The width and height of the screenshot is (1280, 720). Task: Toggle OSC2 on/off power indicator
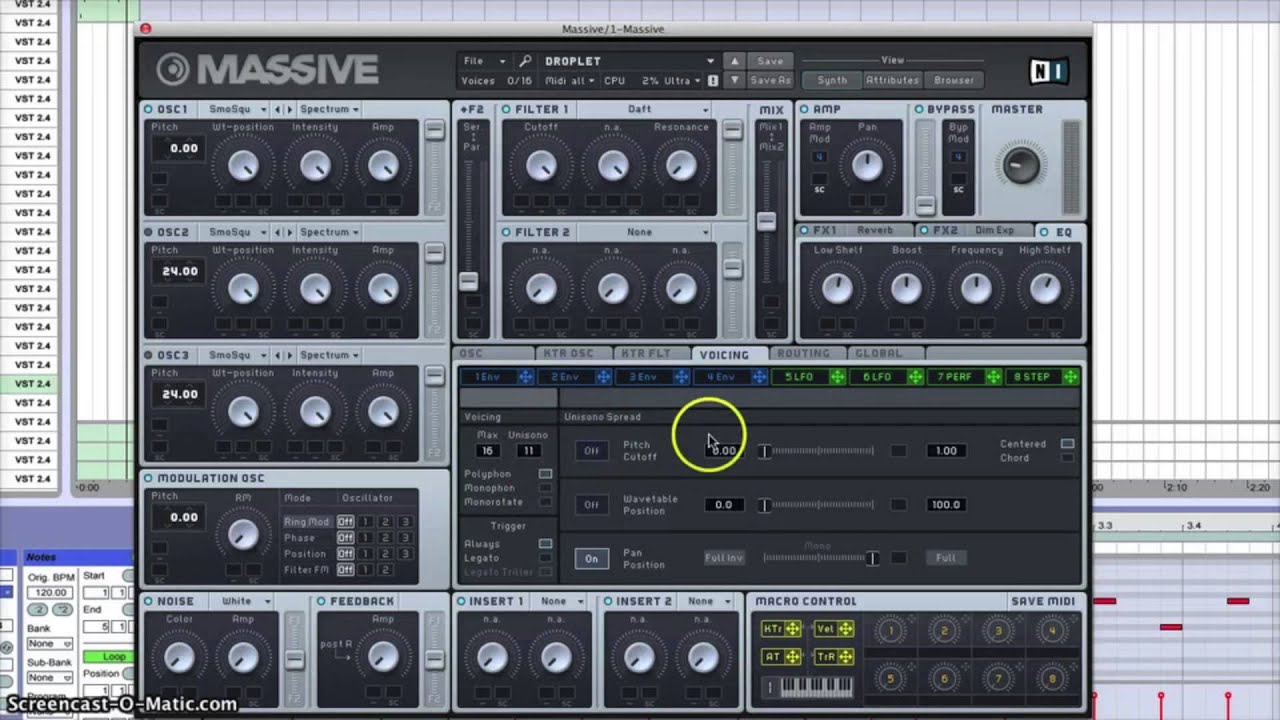coord(148,232)
